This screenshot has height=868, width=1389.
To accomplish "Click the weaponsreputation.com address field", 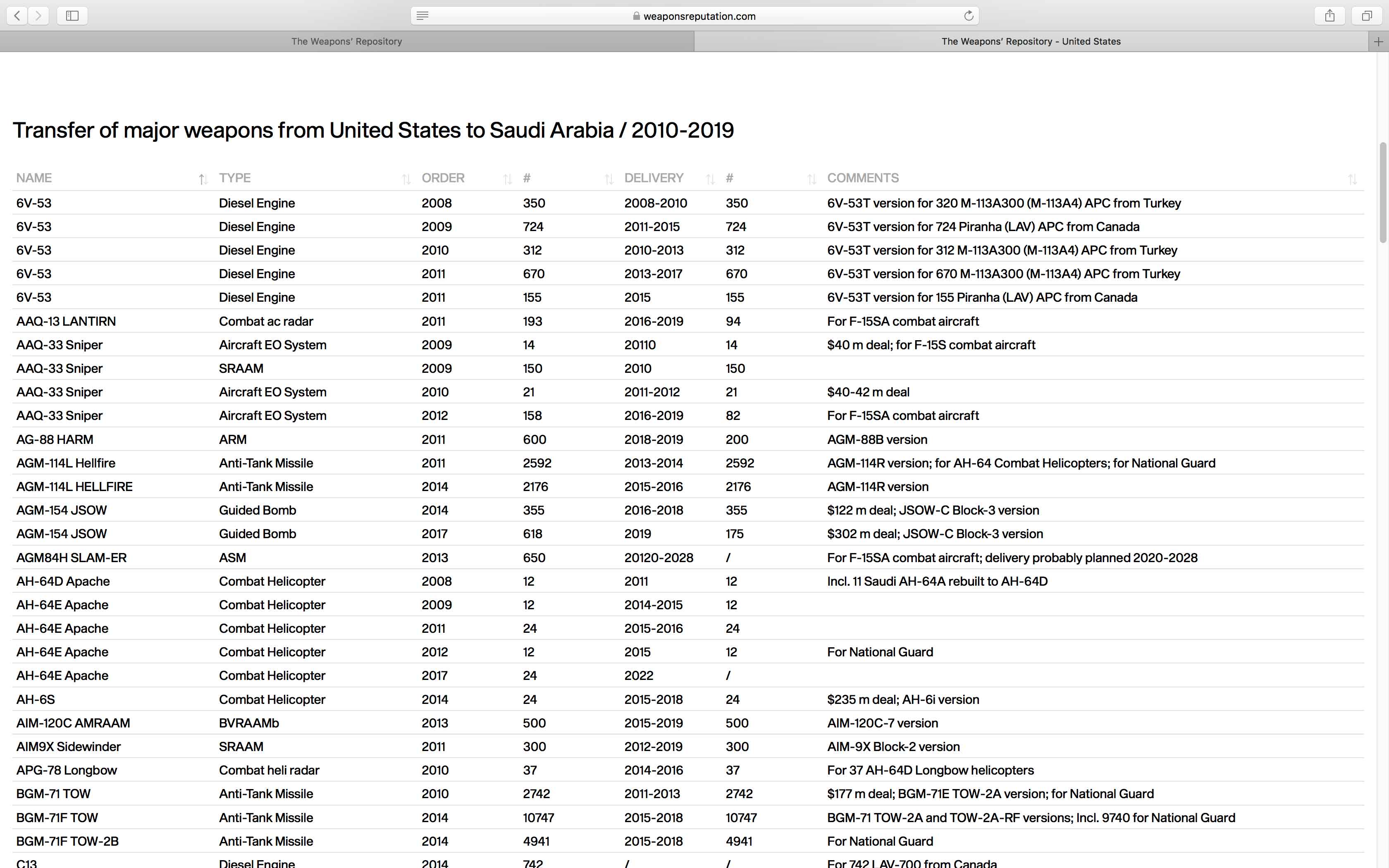I will (699, 16).
